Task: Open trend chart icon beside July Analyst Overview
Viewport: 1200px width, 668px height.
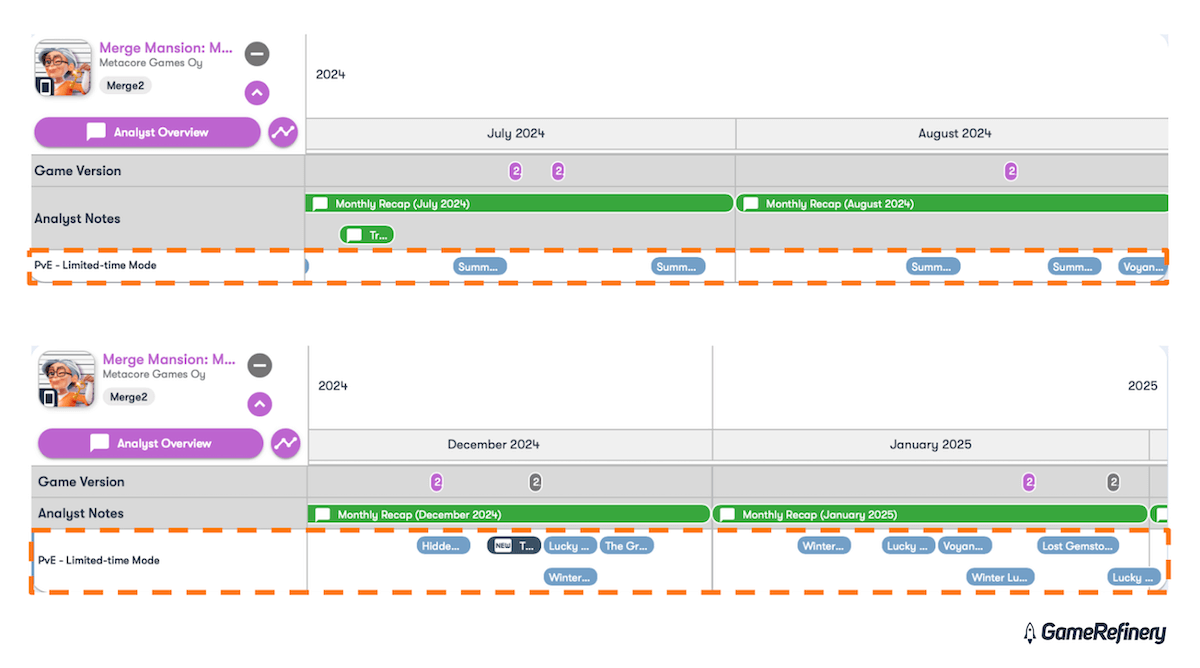Action: point(283,132)
